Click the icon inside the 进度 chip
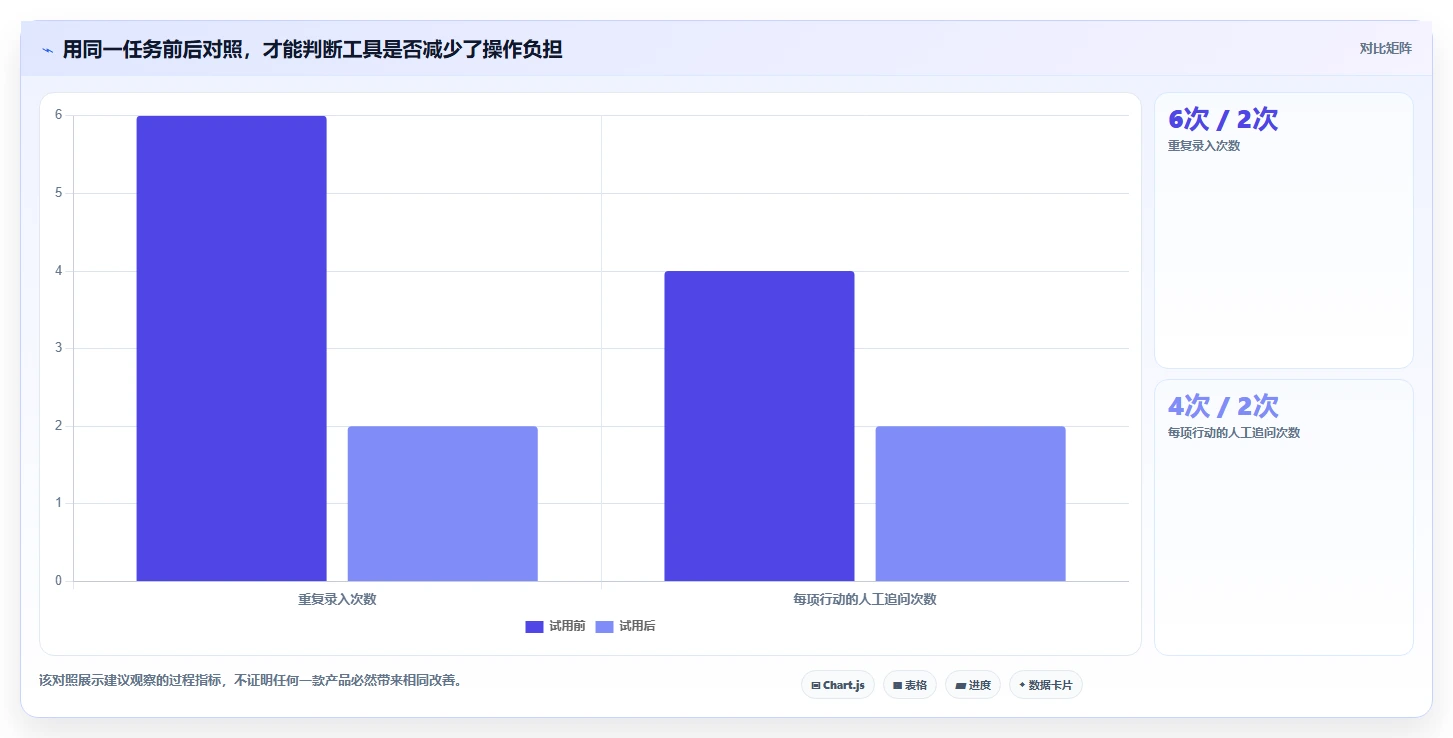 pos(960,686)
